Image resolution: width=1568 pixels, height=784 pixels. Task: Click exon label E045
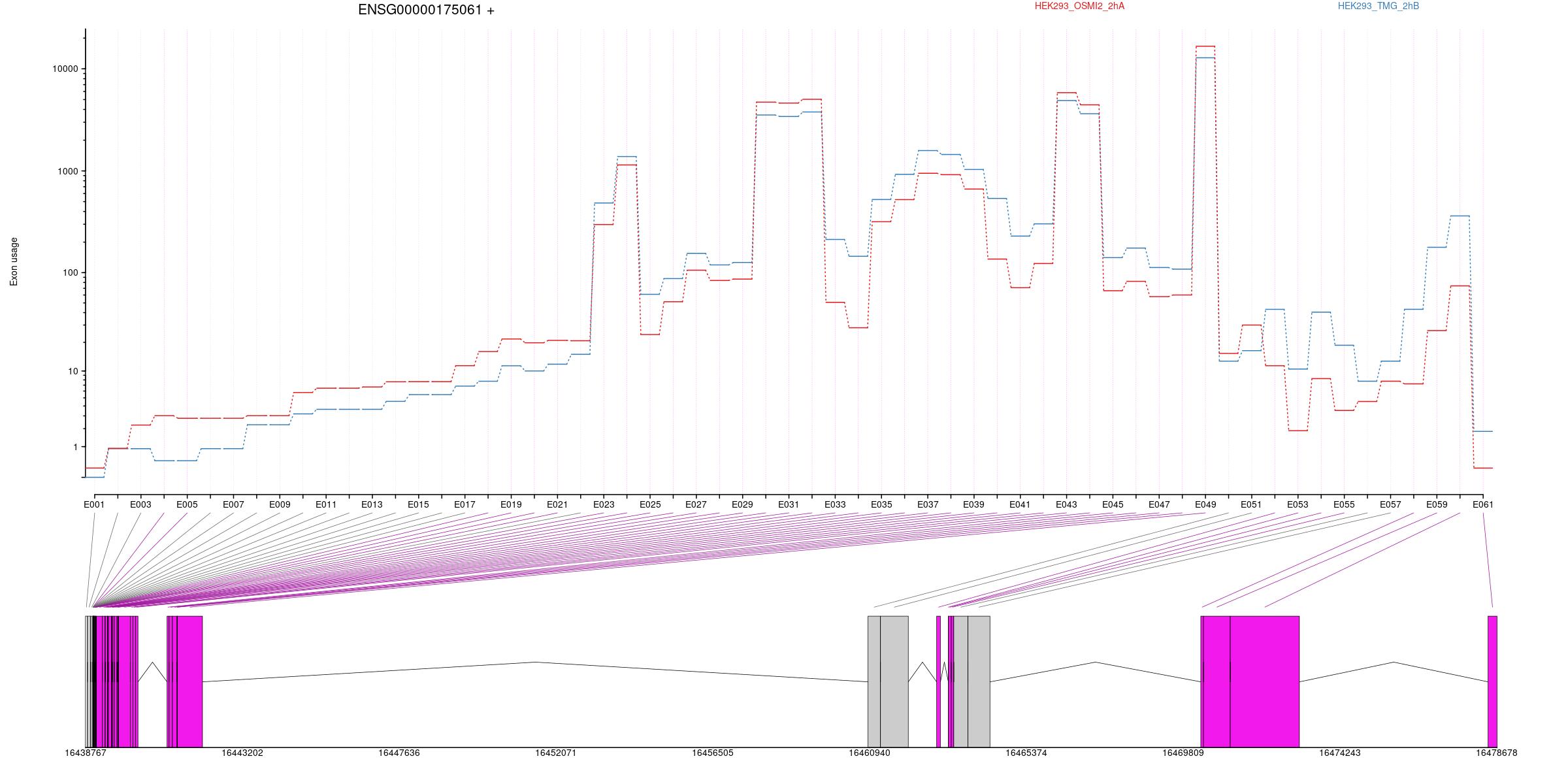pos(1113,504)
